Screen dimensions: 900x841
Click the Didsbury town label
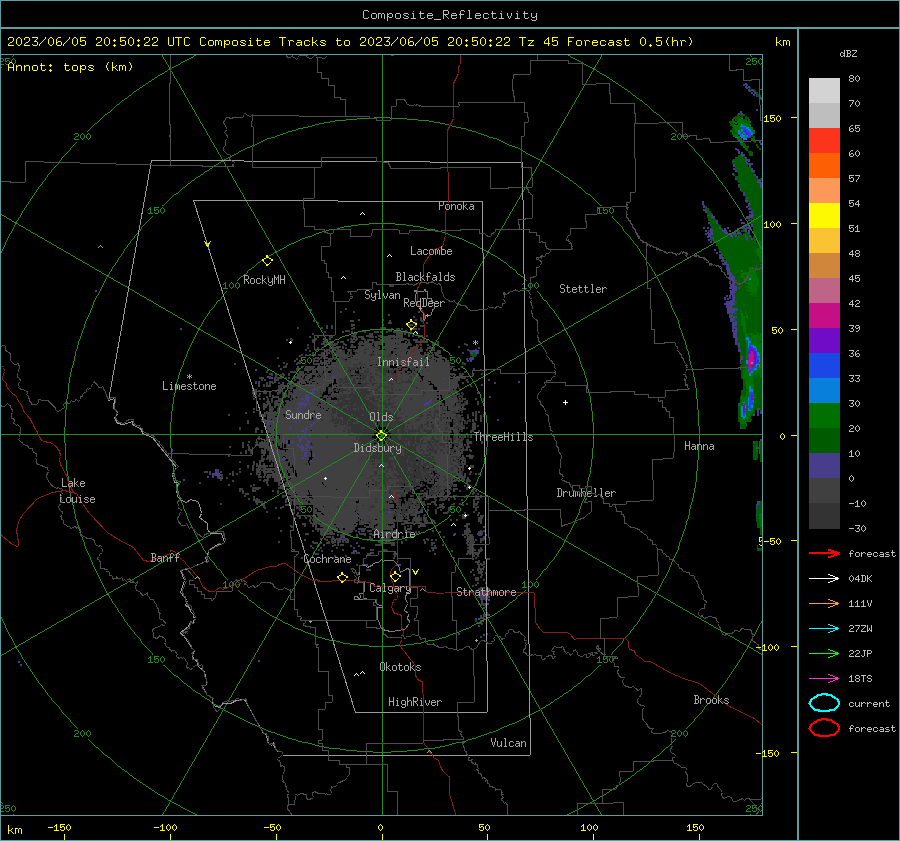pos(377,448)
